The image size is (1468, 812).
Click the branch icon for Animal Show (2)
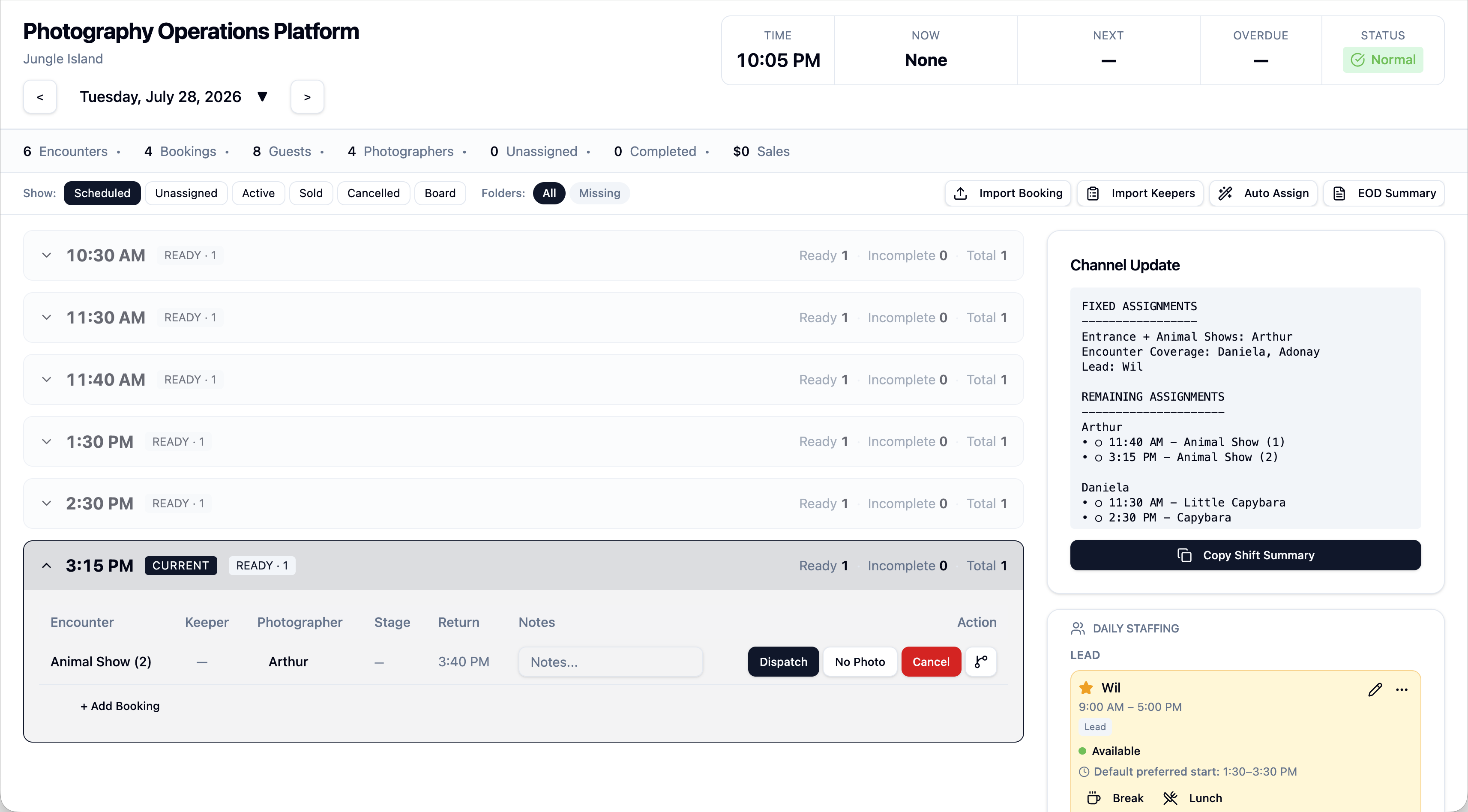point(981,662)
